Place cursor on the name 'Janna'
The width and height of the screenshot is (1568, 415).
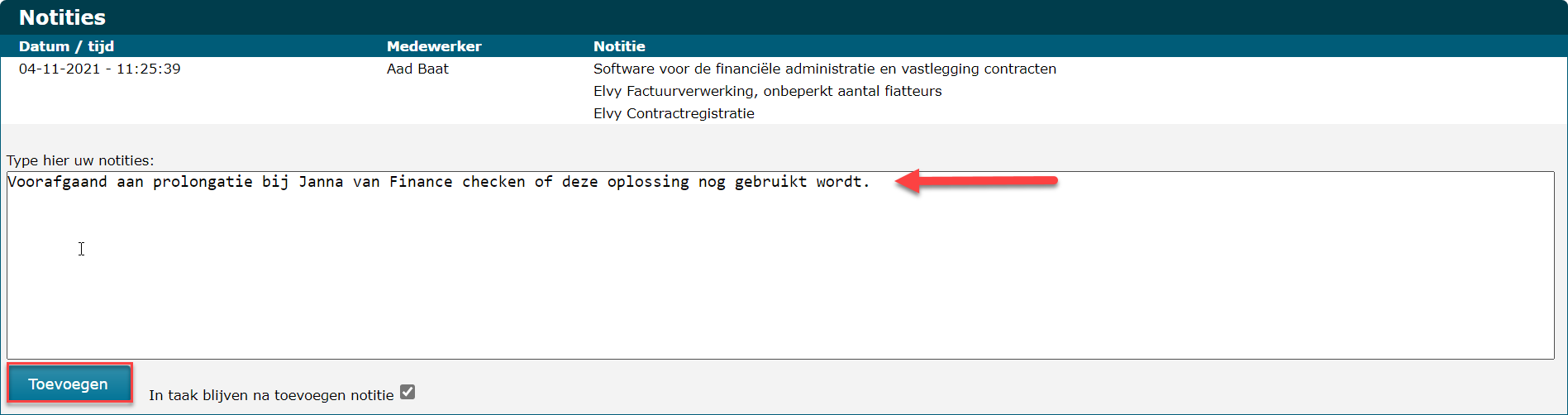coord(321,182)
